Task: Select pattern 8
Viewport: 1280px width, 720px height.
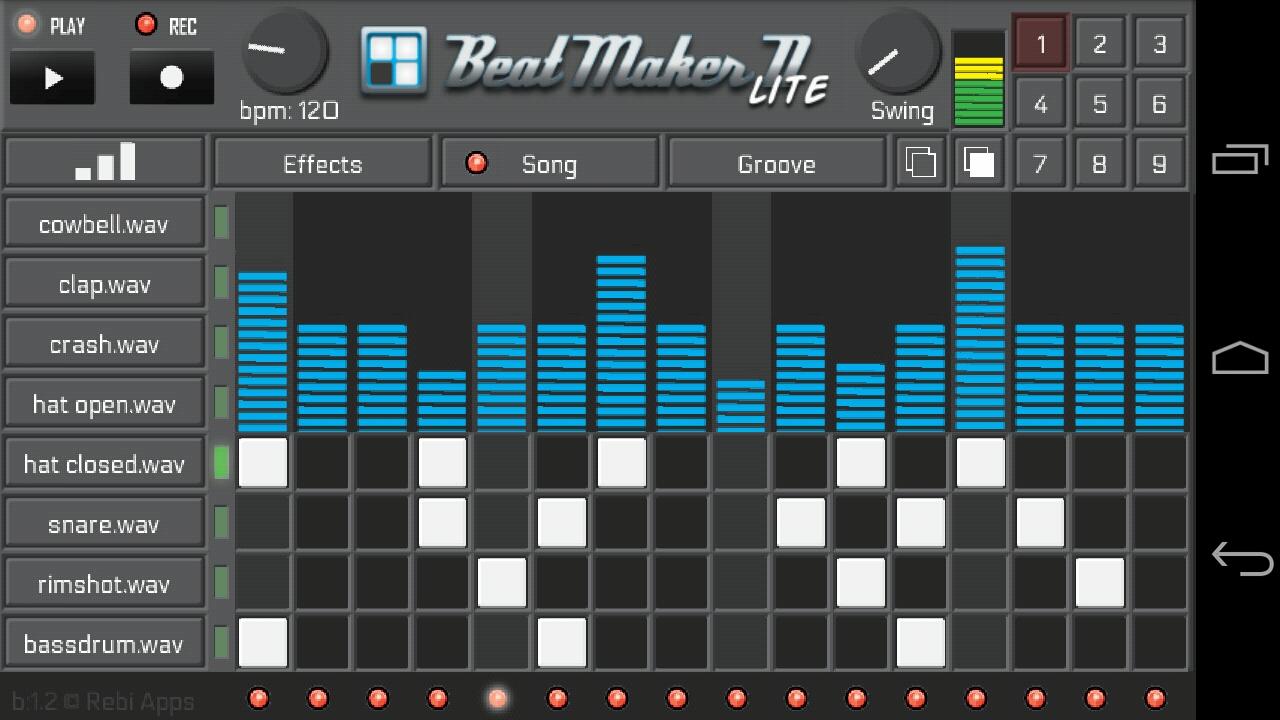Action: pyautogui.click(x=1100, y=163)
